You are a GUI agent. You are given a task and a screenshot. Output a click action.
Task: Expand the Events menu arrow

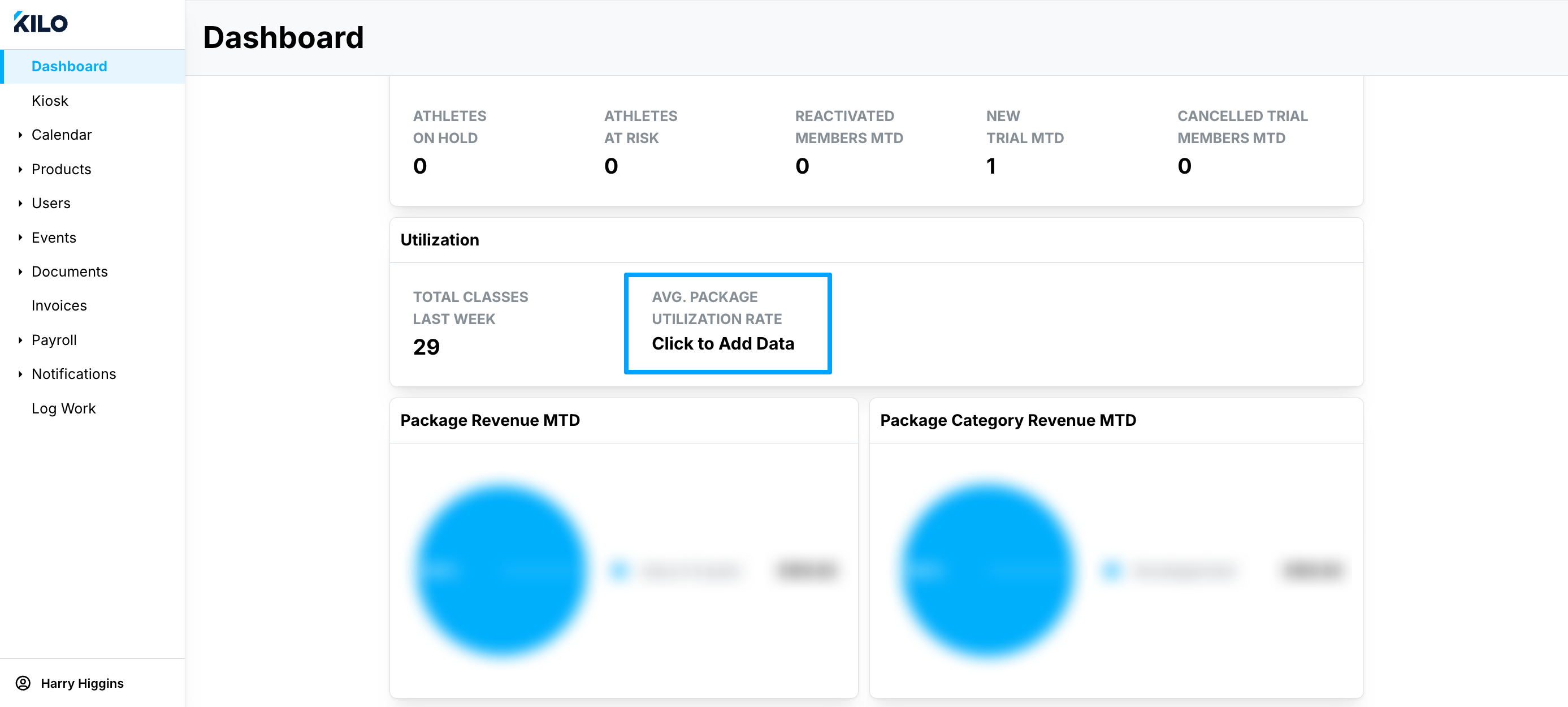tap(20, 238)
